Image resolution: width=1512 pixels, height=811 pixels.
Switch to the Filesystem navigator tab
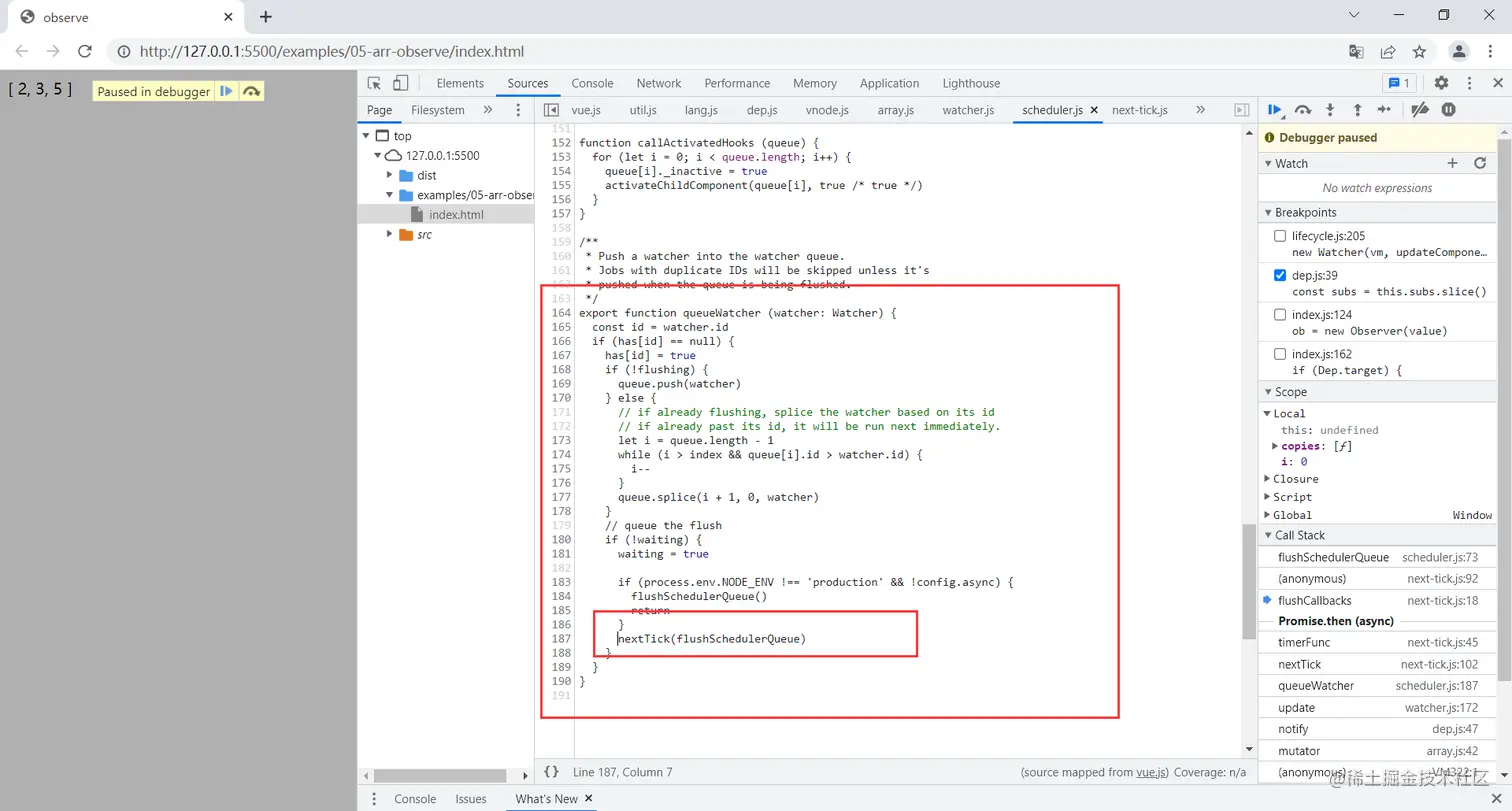click(x=438, y=110)
